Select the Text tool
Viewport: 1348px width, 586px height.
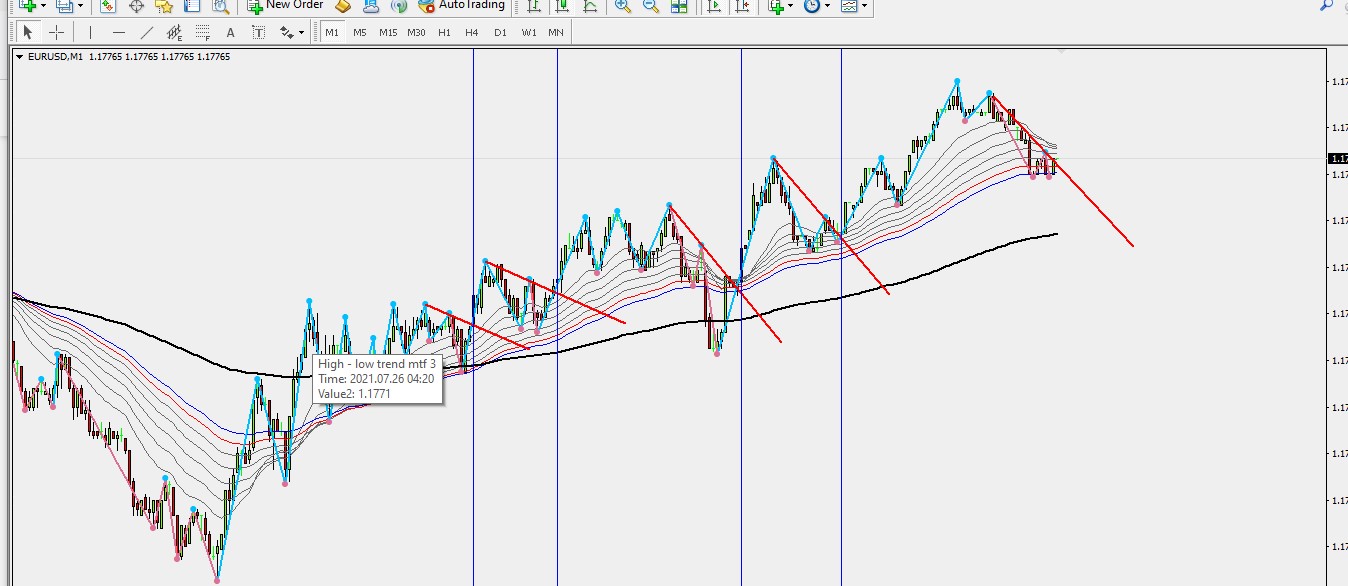[231, 32]
